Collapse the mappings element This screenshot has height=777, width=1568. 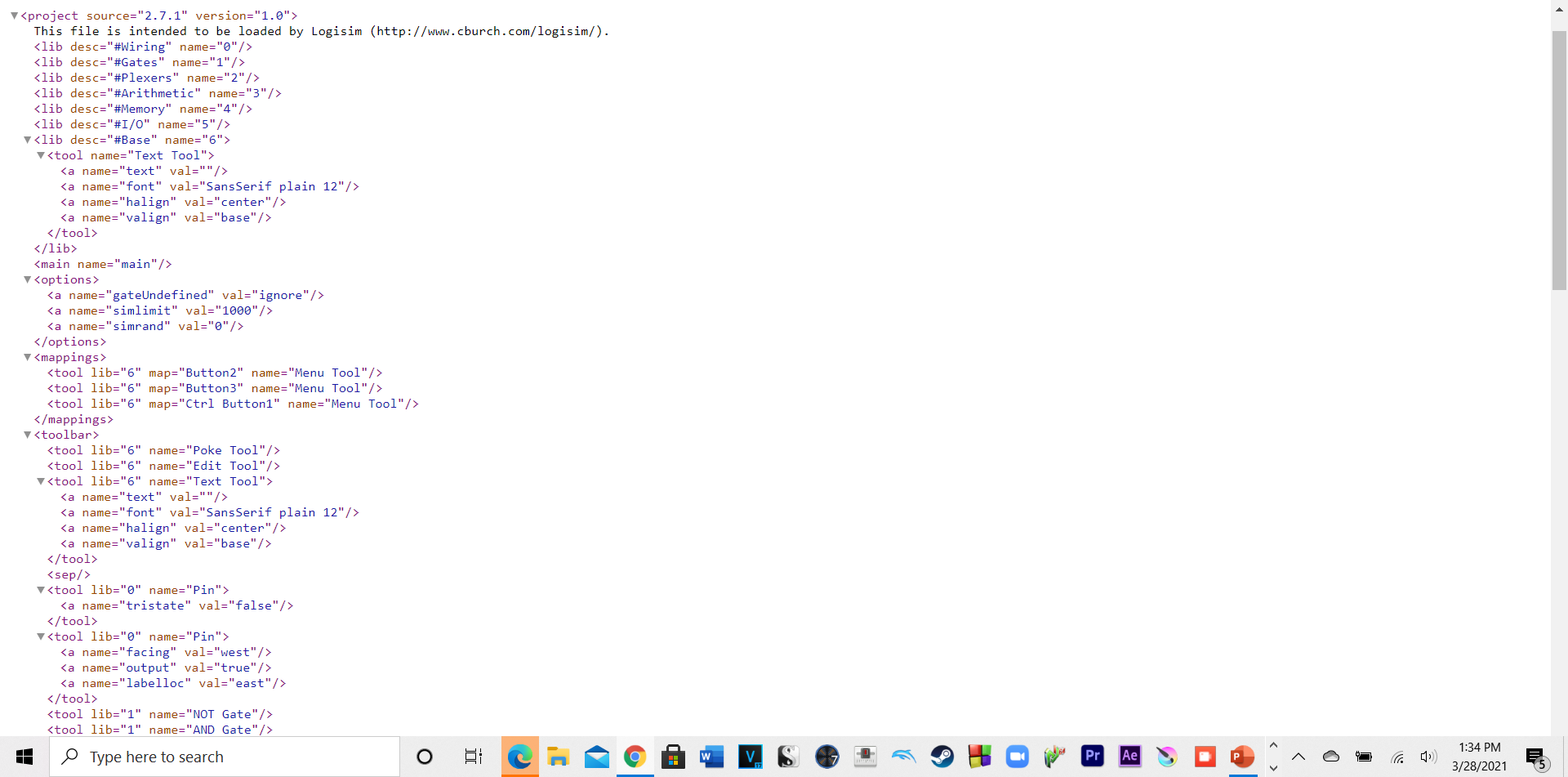pyautogui.click(x=27, y=357)
